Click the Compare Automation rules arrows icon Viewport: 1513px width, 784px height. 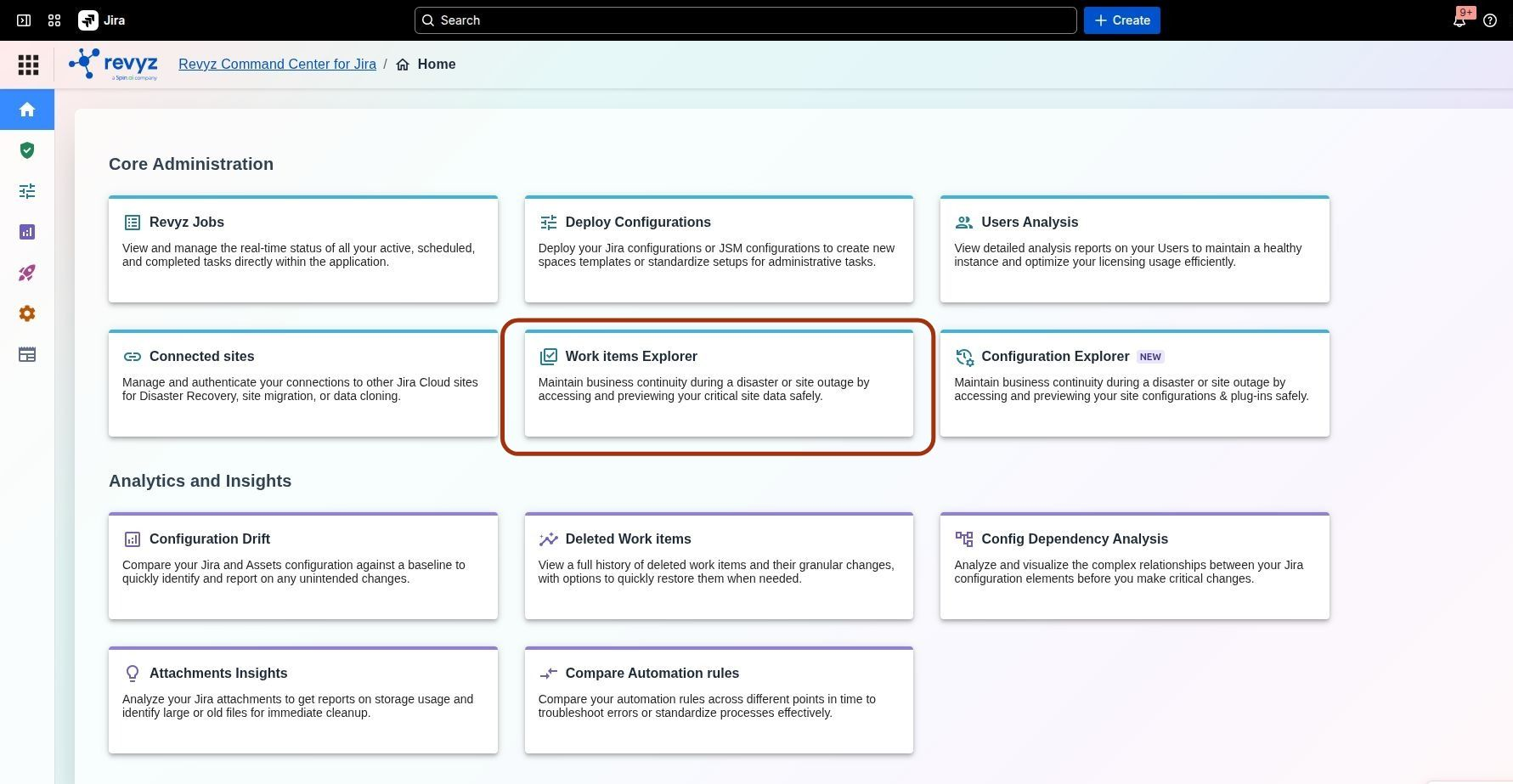pos(549,674)
